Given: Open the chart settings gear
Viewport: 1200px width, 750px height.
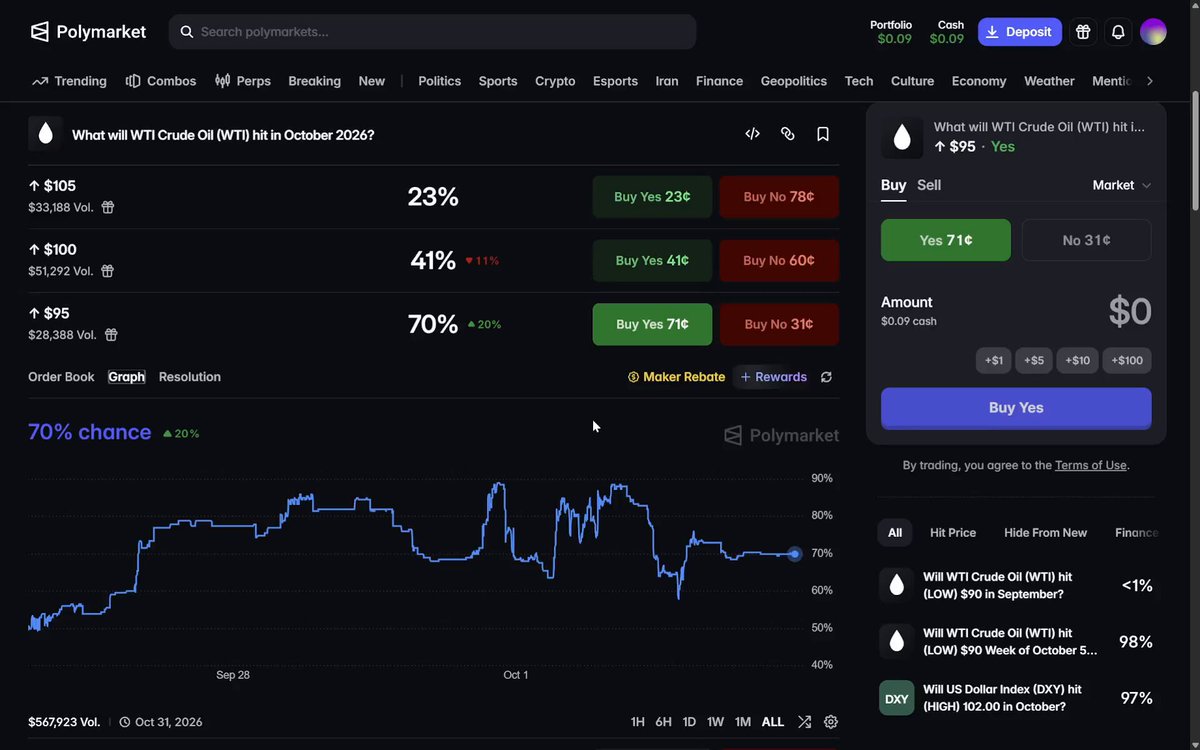Looking at the screenshot, I should pos(831,722).
